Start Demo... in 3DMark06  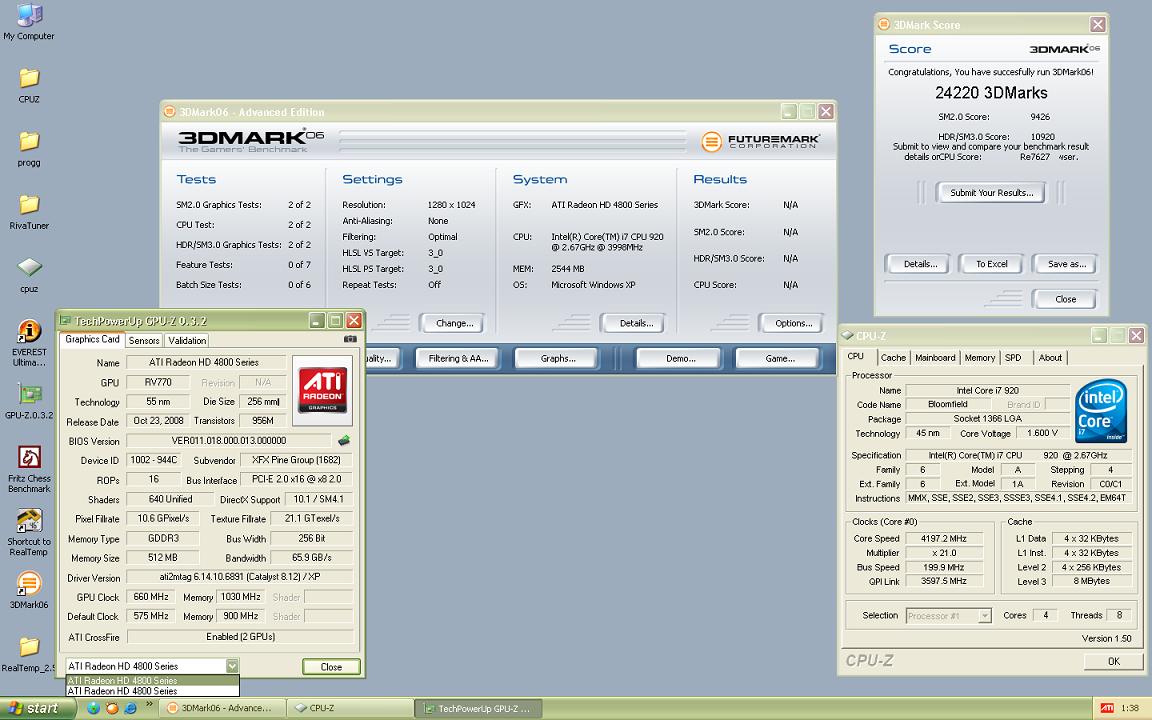point(680,359)
